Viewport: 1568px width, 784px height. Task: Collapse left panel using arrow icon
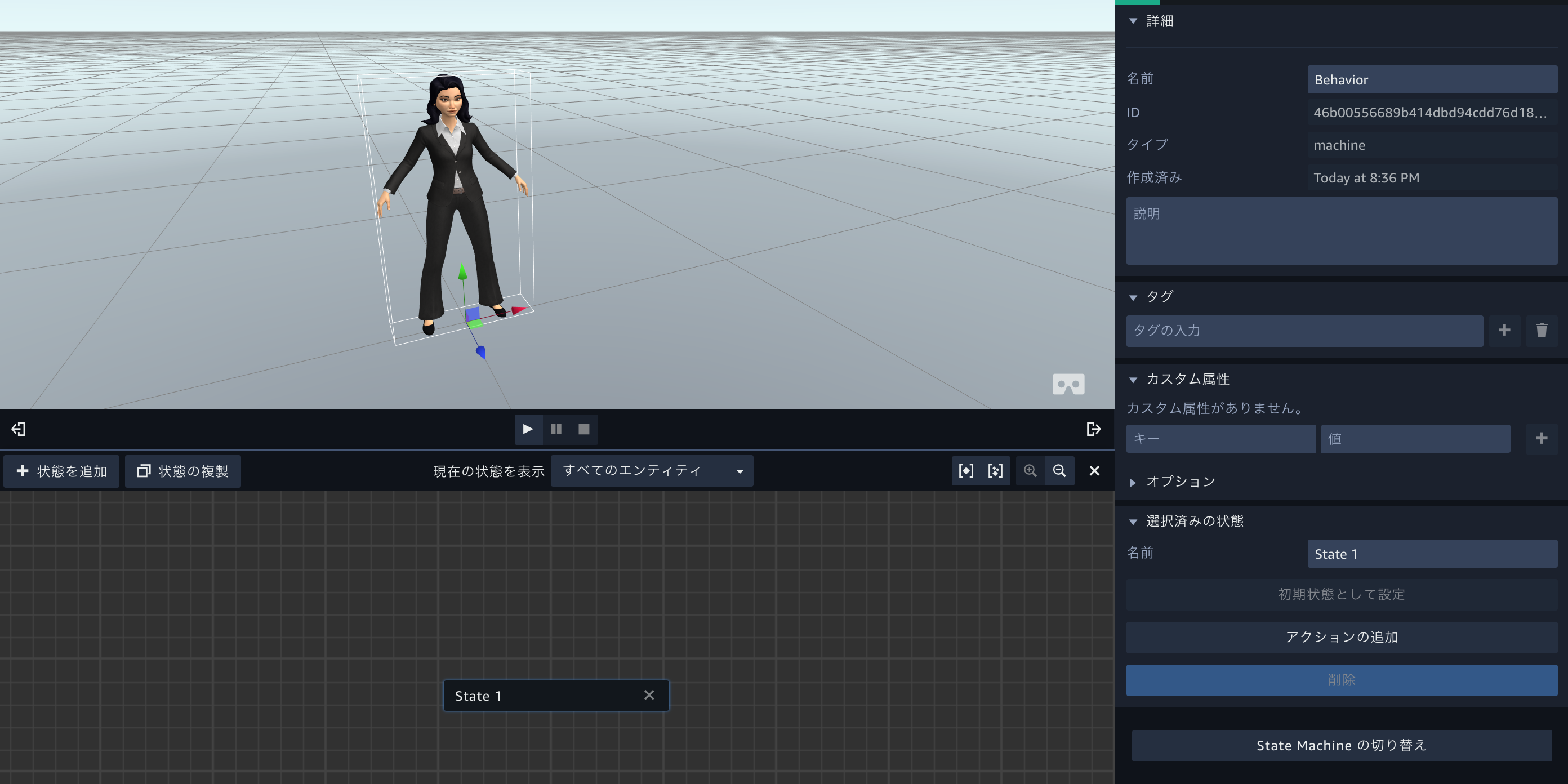point(18,429)
